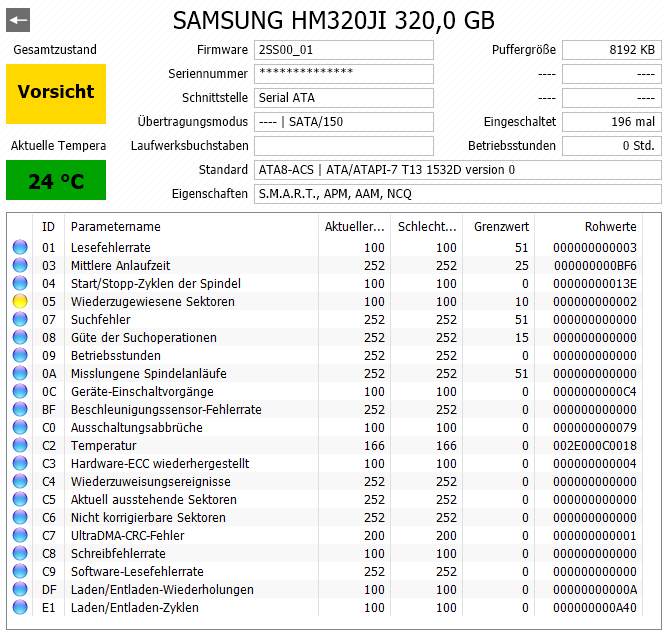665x631 pixels.
Task: Click the ID cell E1
Action: 48,608
